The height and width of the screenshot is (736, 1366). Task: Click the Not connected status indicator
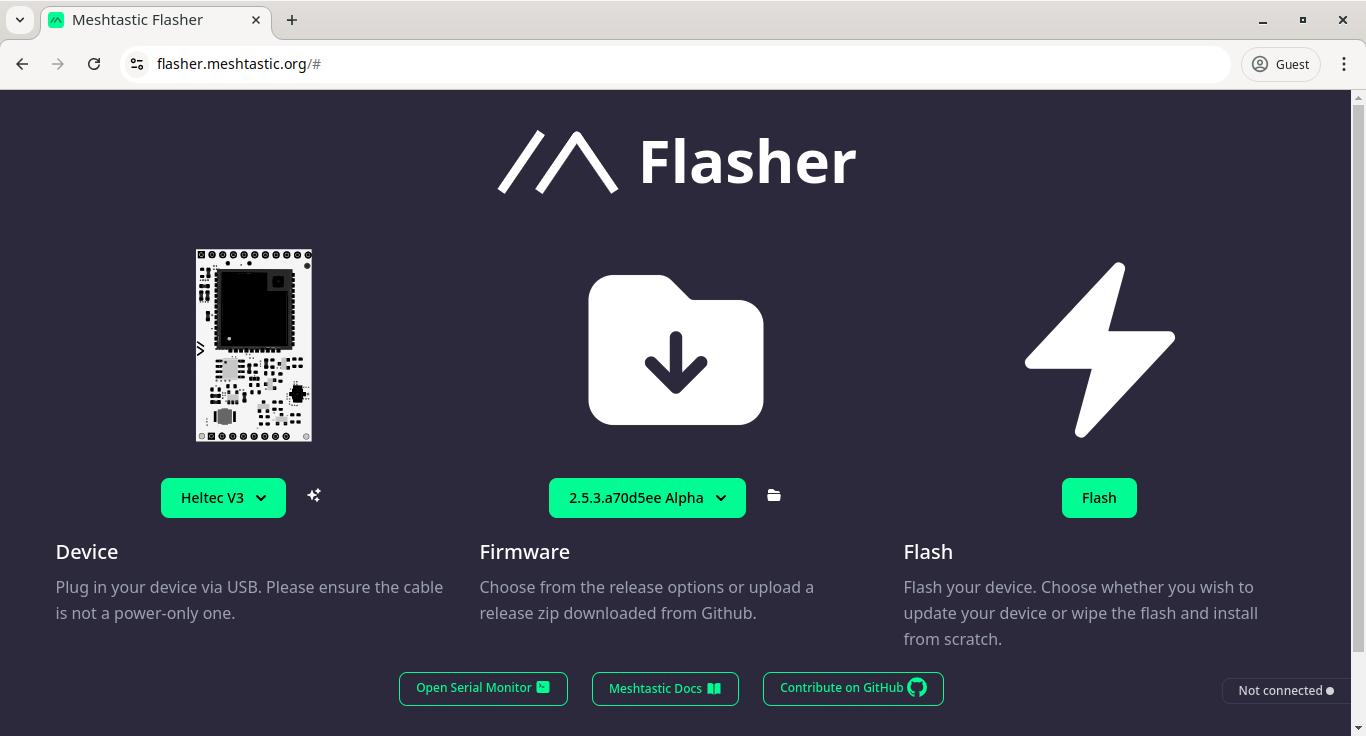click(x=1286, y=690)
